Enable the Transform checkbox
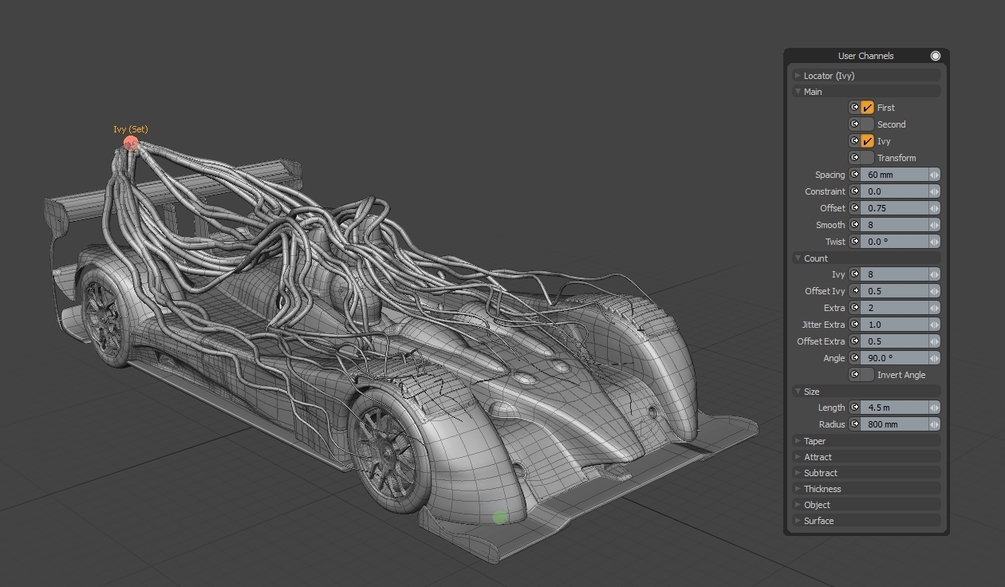 (x=867, y=158)
